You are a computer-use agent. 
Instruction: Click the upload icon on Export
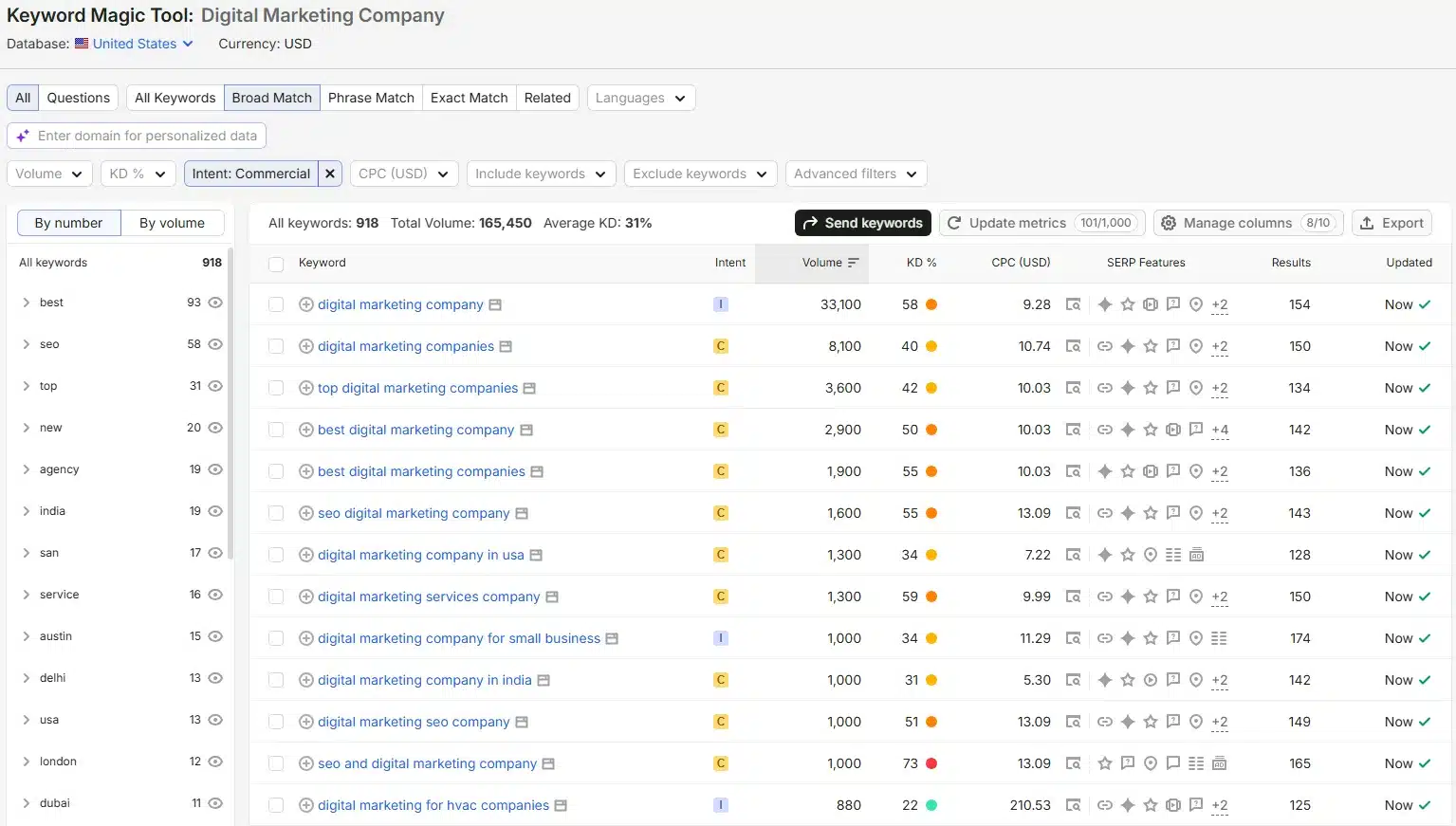1367,223
